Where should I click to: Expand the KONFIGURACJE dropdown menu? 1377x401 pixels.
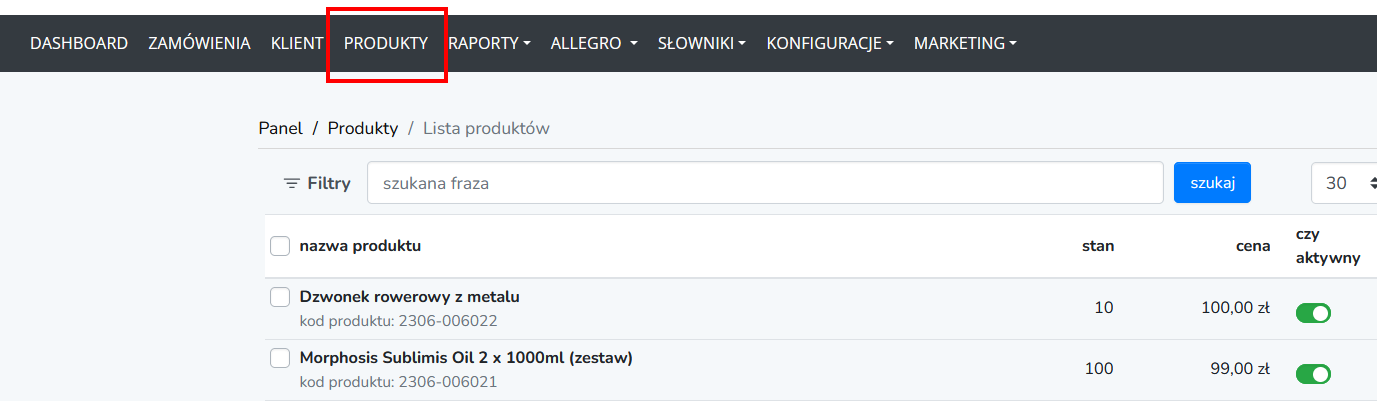pos(830,43)
